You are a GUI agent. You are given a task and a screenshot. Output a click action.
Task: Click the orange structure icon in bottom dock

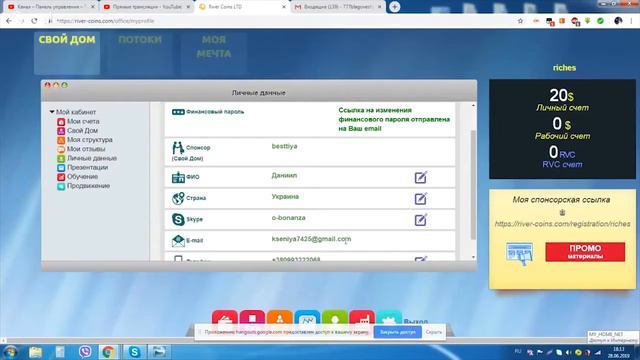tap(280, 318)
